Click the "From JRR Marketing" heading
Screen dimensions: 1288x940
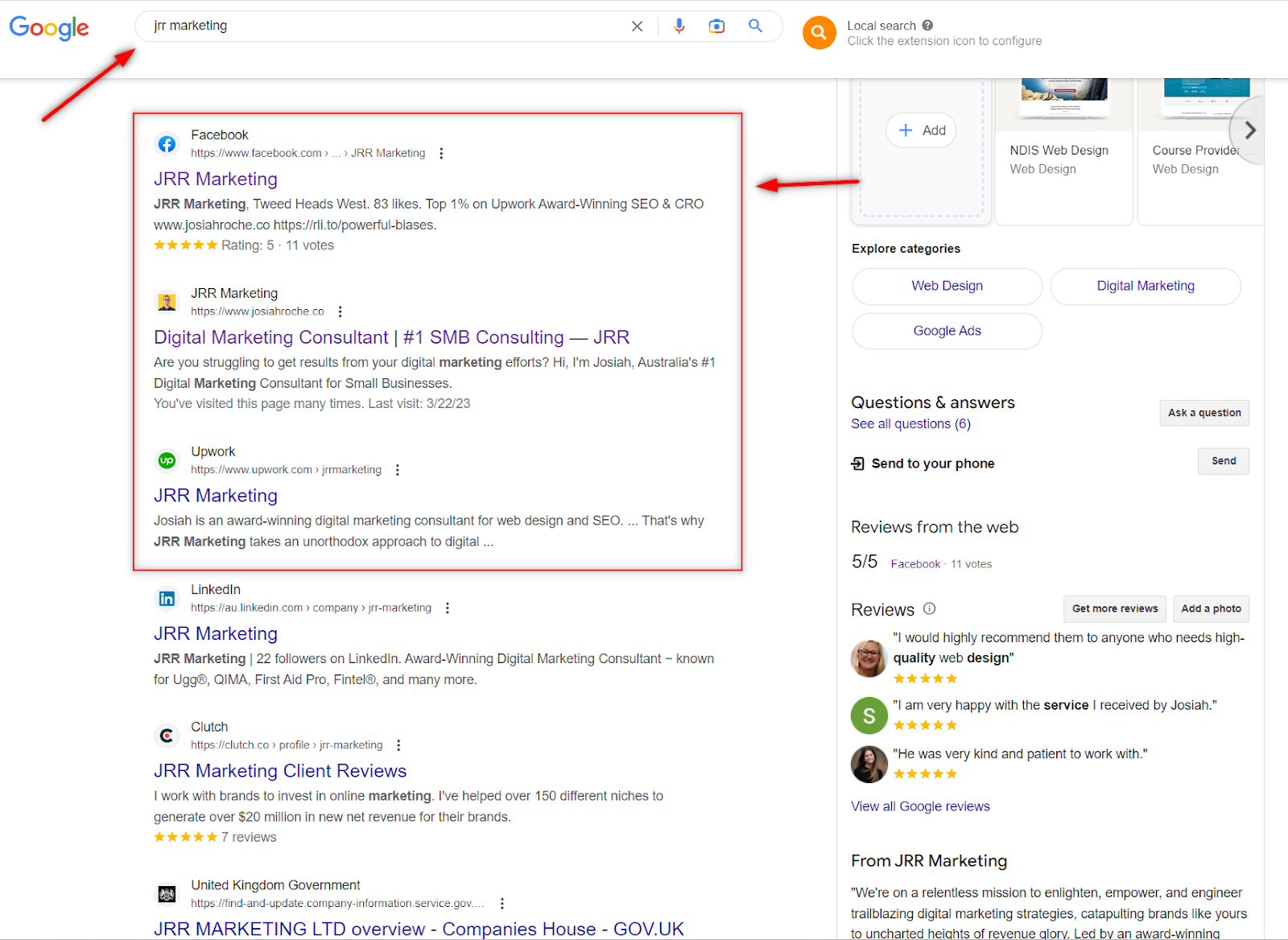point(929,861)
